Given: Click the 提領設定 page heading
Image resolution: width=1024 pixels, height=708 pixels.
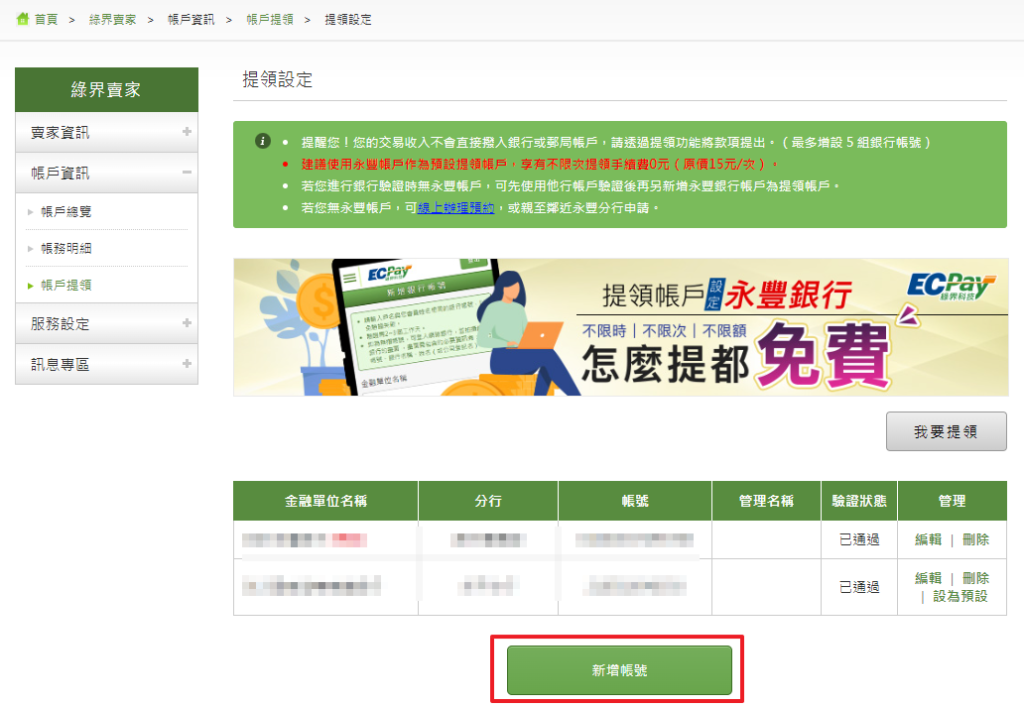Looking at the screenshot, I should 278,80.
